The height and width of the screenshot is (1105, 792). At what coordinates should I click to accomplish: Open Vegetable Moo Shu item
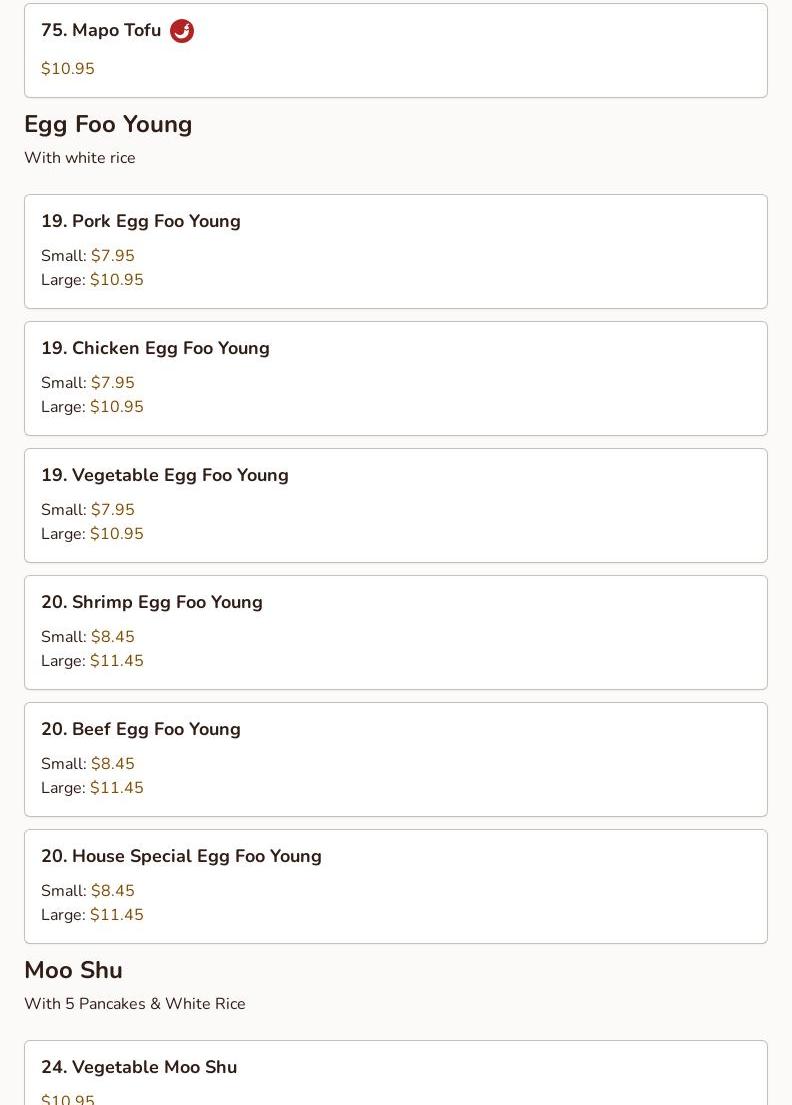coord(395,1075)
